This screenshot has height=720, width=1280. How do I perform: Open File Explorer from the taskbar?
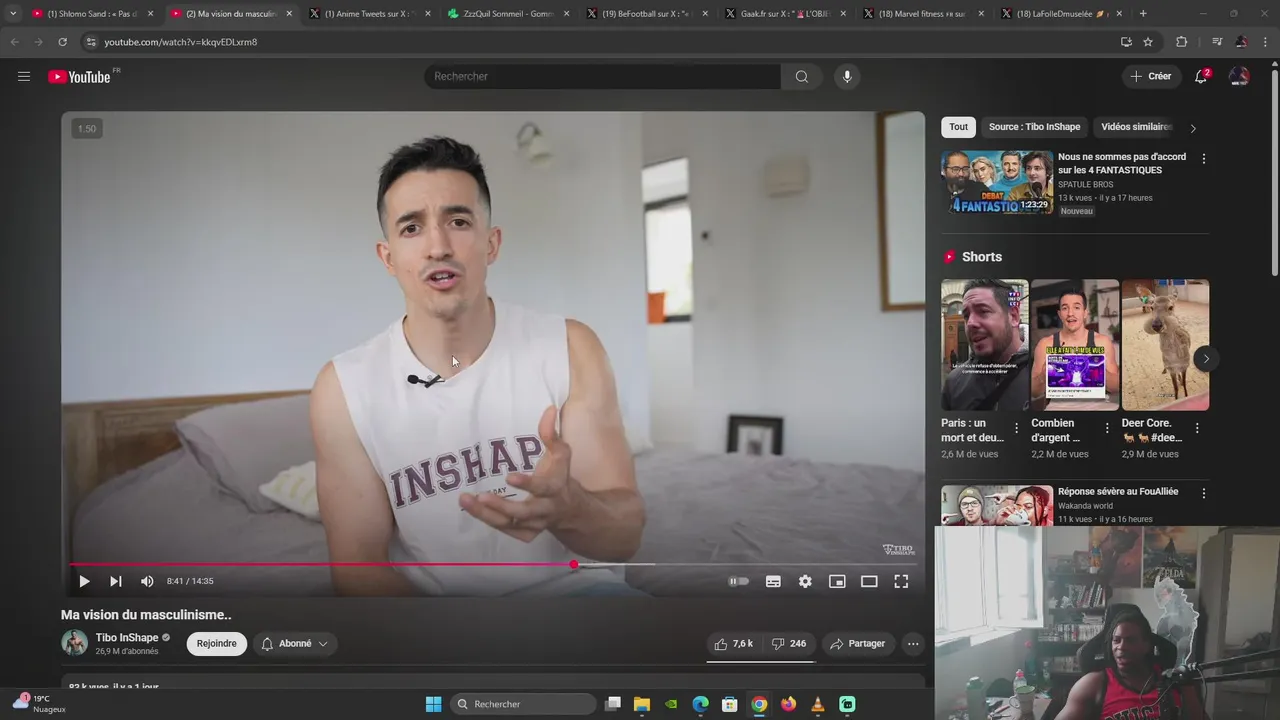[642, 704]
